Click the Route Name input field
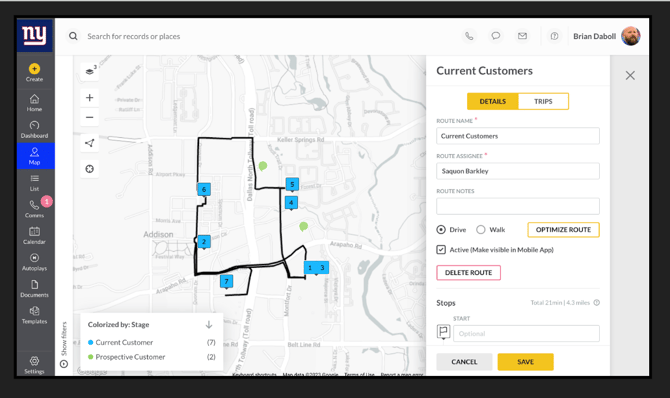The image size is (670, 398). (x=518, y=136)
